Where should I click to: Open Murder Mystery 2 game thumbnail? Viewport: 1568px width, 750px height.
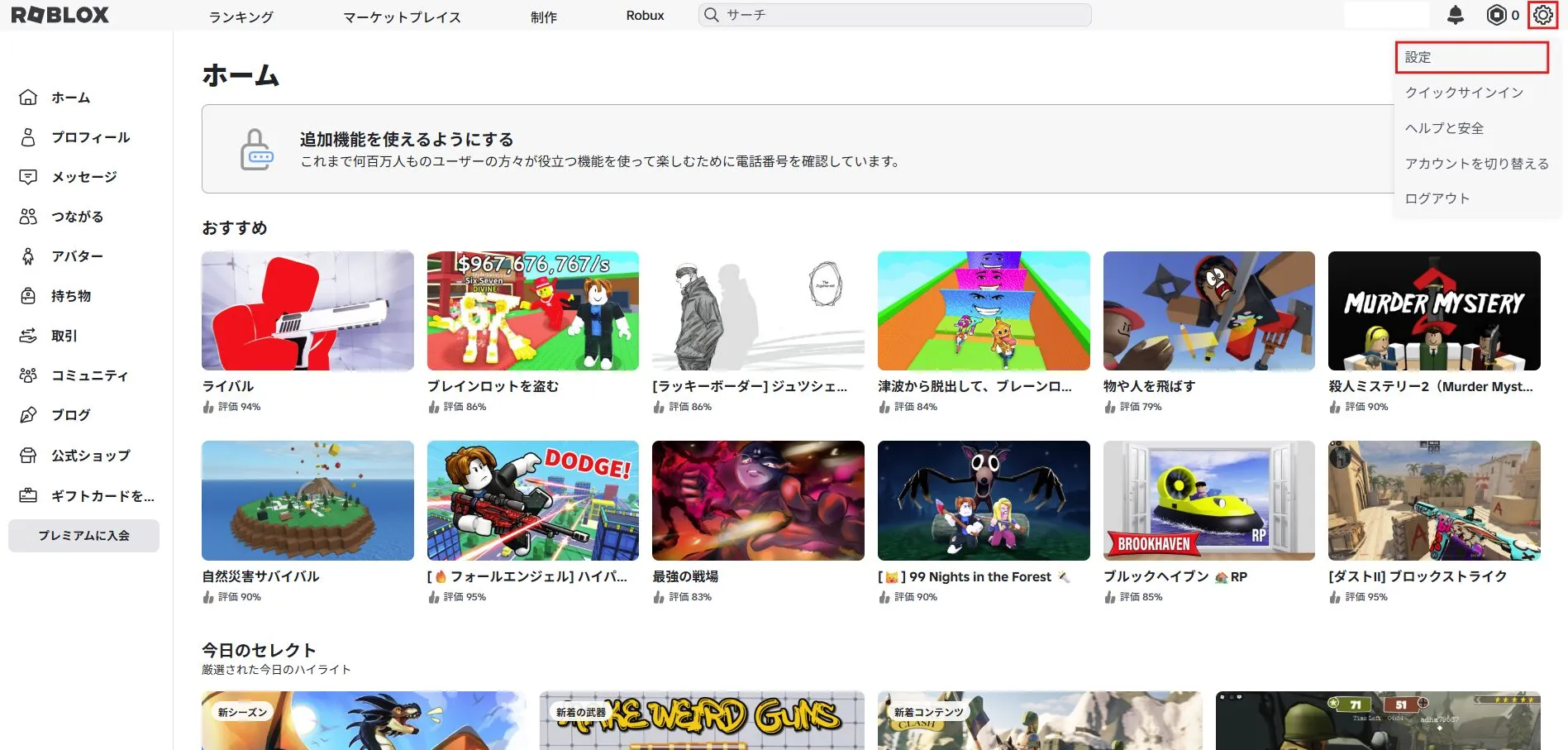click(x=1434, y=311)
